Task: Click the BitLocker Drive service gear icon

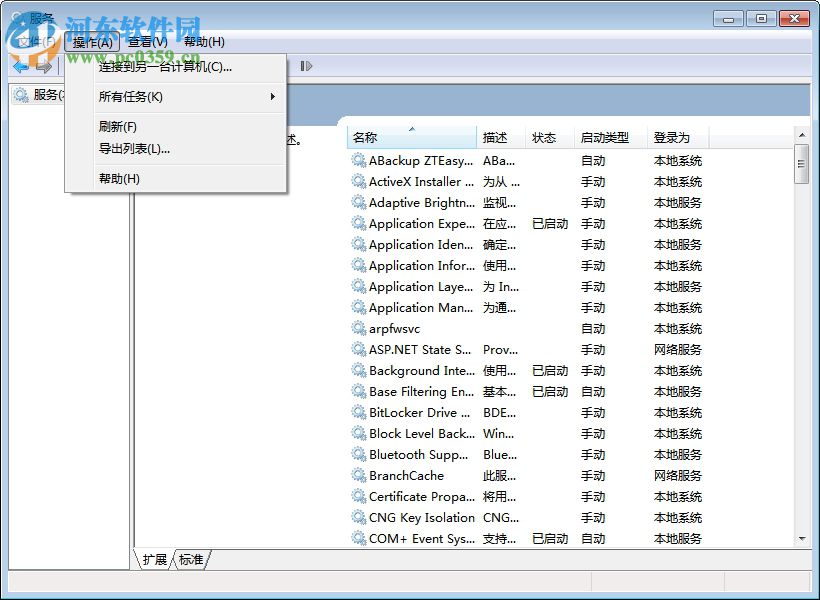Action: coord(357,413)
